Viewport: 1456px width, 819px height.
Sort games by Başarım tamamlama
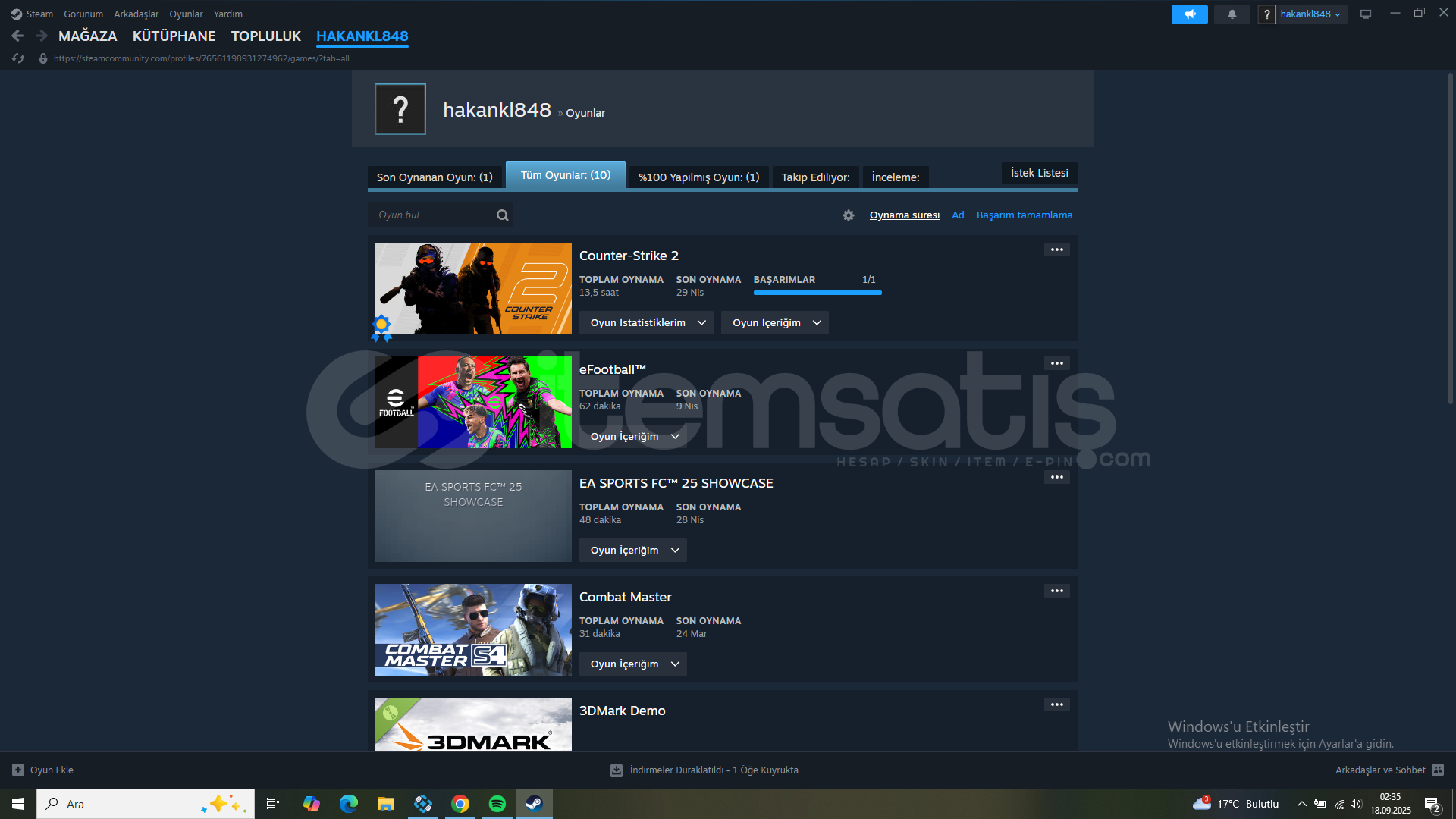[1025, 215]
